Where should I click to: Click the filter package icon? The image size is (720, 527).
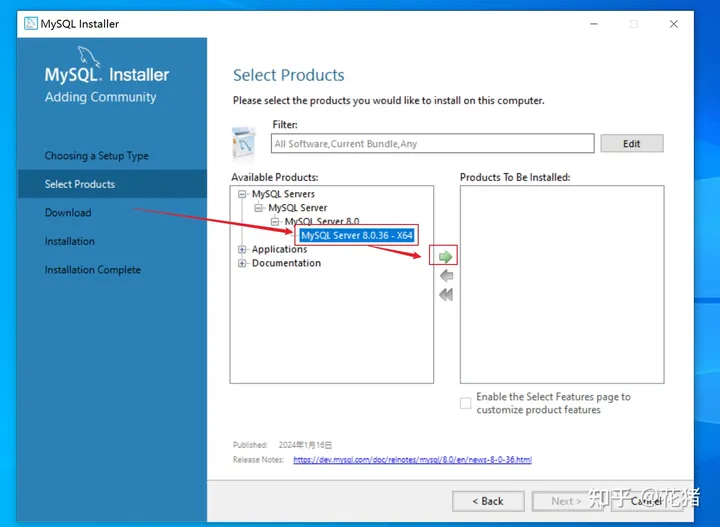tap(244, 144)
